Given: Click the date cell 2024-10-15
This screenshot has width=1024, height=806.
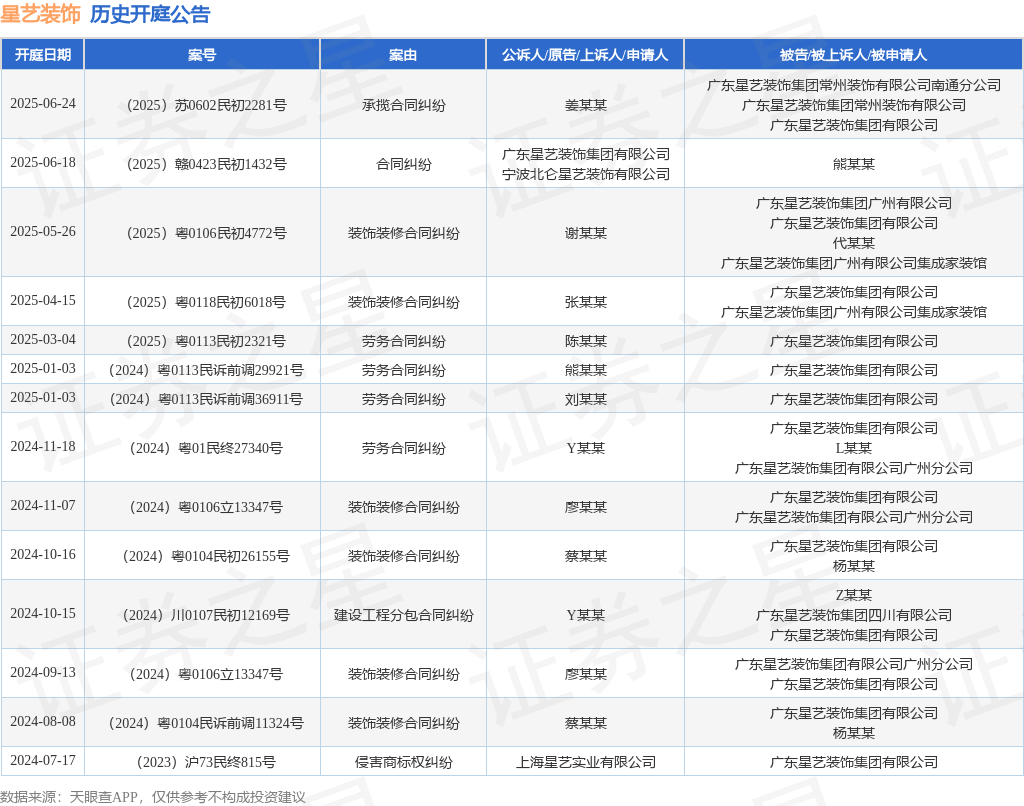Looking at the screenshot, I should (x=42, y=613).
